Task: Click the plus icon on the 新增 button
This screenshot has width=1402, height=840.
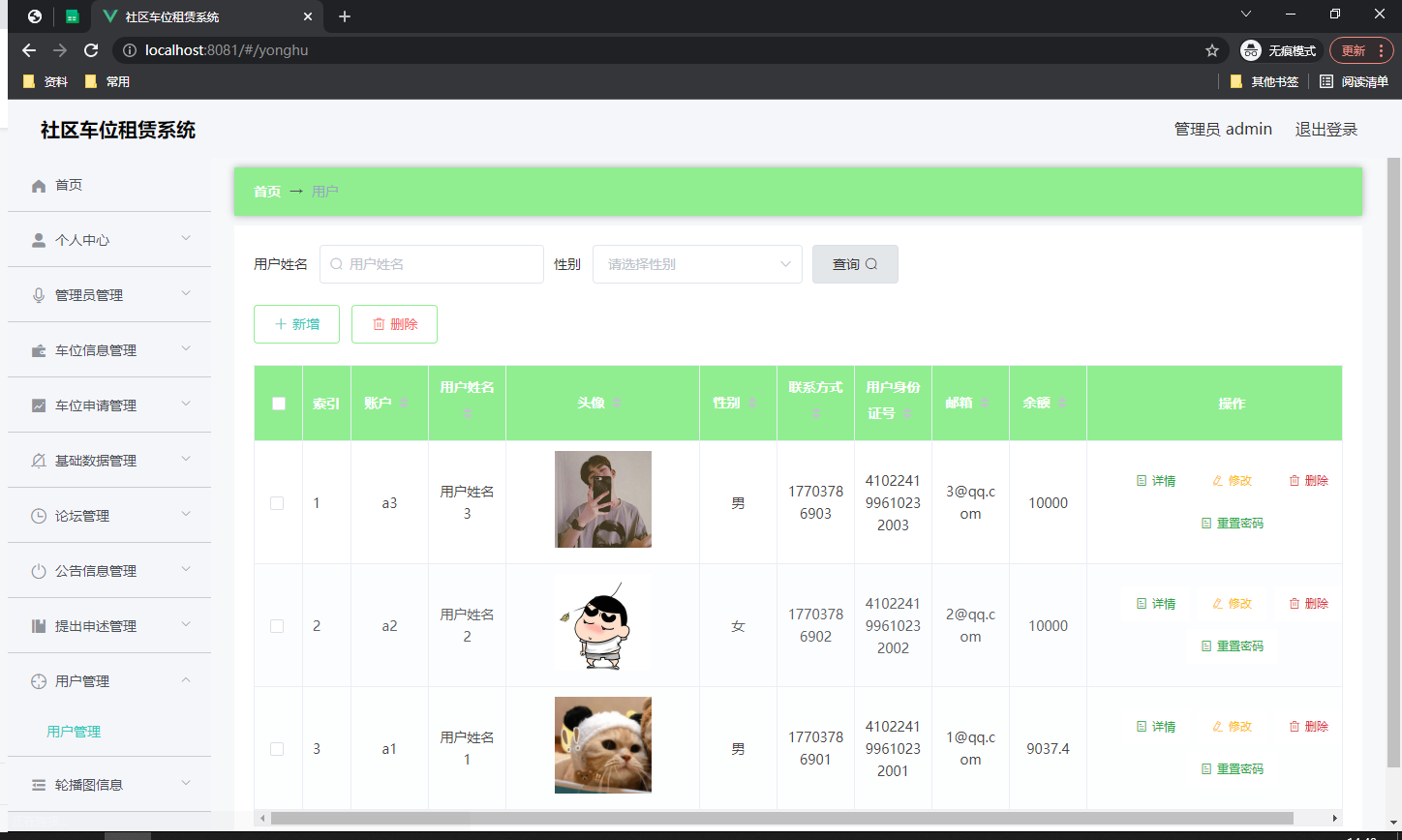Action: pyautogui.click(x=281, y=324)
